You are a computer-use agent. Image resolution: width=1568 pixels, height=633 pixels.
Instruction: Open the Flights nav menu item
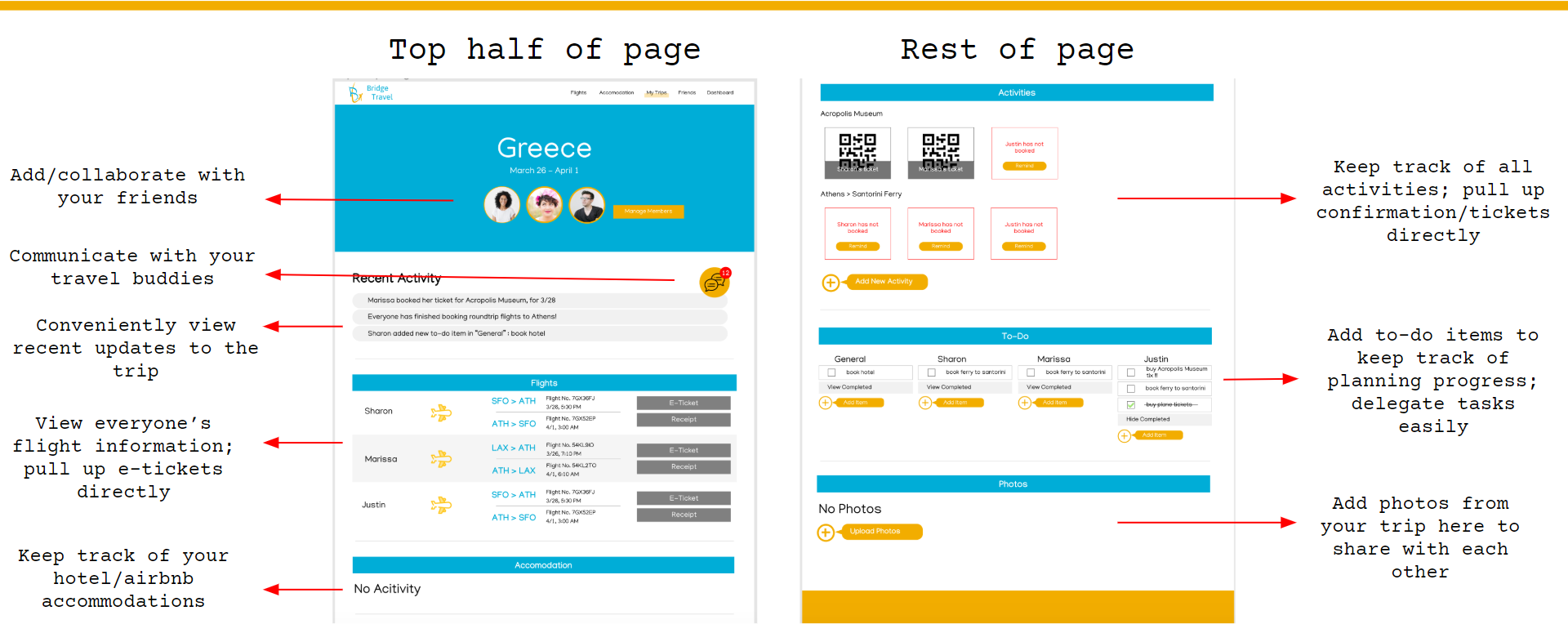tap(578, 93)
